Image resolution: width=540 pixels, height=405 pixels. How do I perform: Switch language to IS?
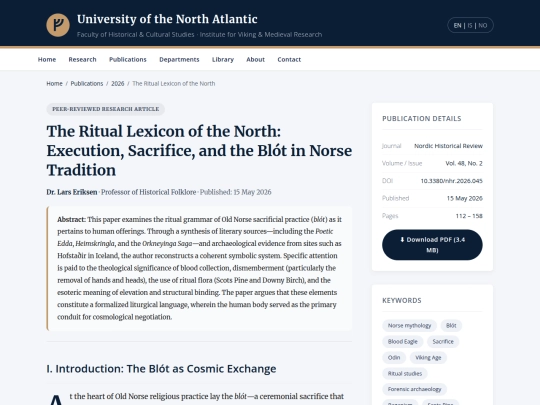(x=470, y=25)
